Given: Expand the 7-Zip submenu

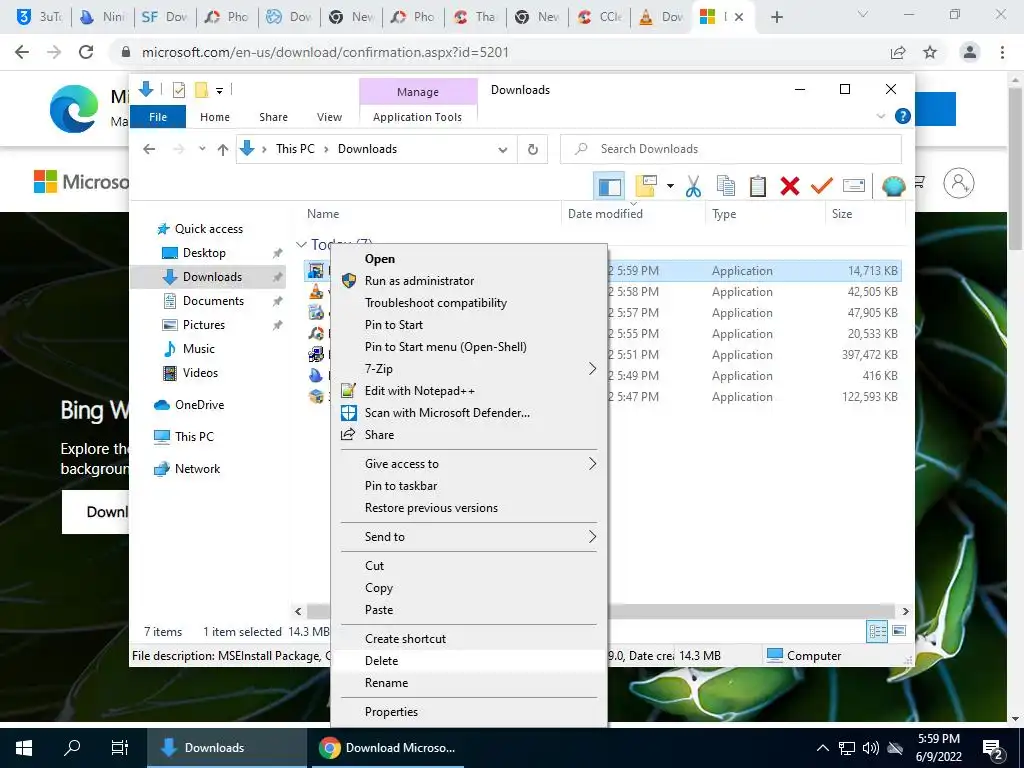Looking at the screenshot, I should pos(468,369).
